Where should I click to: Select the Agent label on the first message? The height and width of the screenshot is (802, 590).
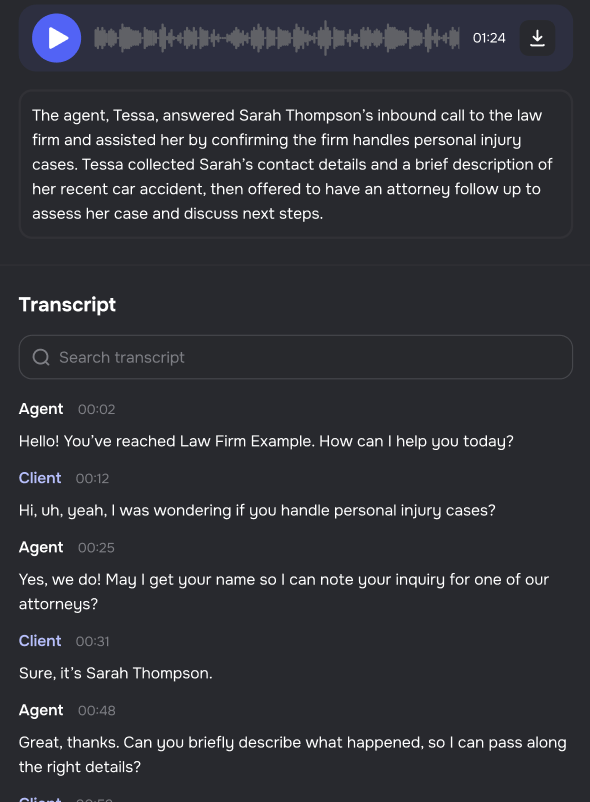40,409
